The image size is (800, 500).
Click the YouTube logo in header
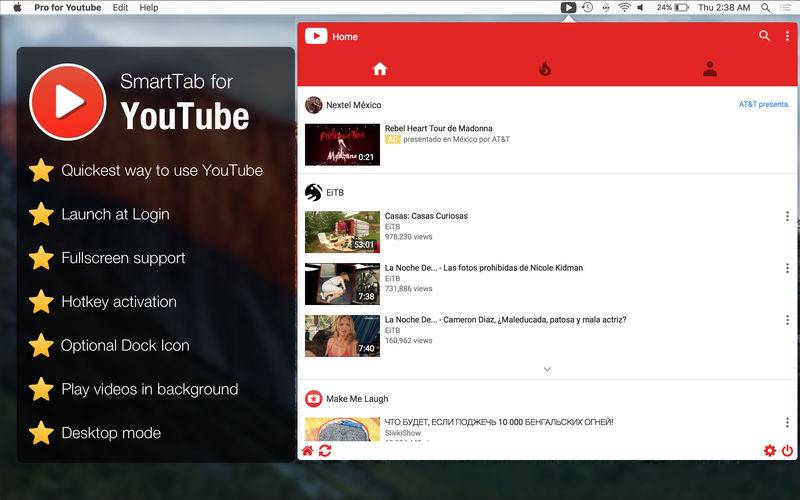pyautogui.click(x=316, y=36)
